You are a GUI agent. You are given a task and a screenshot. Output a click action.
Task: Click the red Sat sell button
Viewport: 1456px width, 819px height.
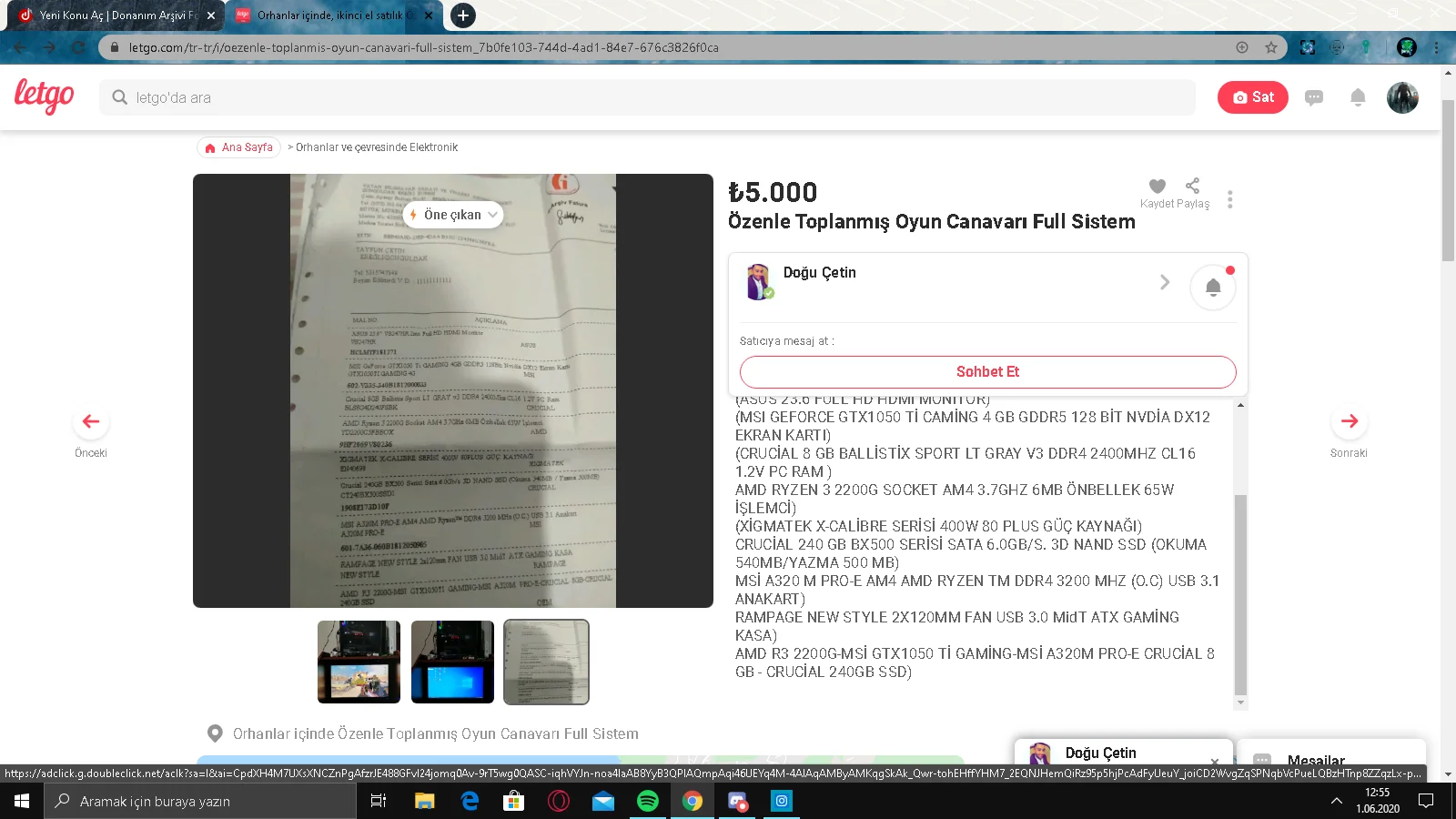pyautogui.click(x=1253, y=97)
